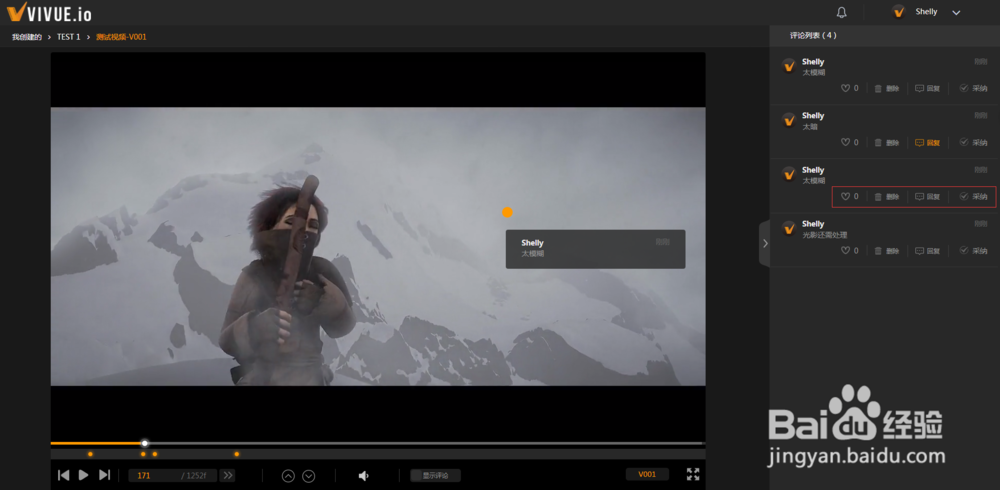Click the Shelly 太模糊 popup over the video
Screen dimensions: 1000x490
click(596, 249)
